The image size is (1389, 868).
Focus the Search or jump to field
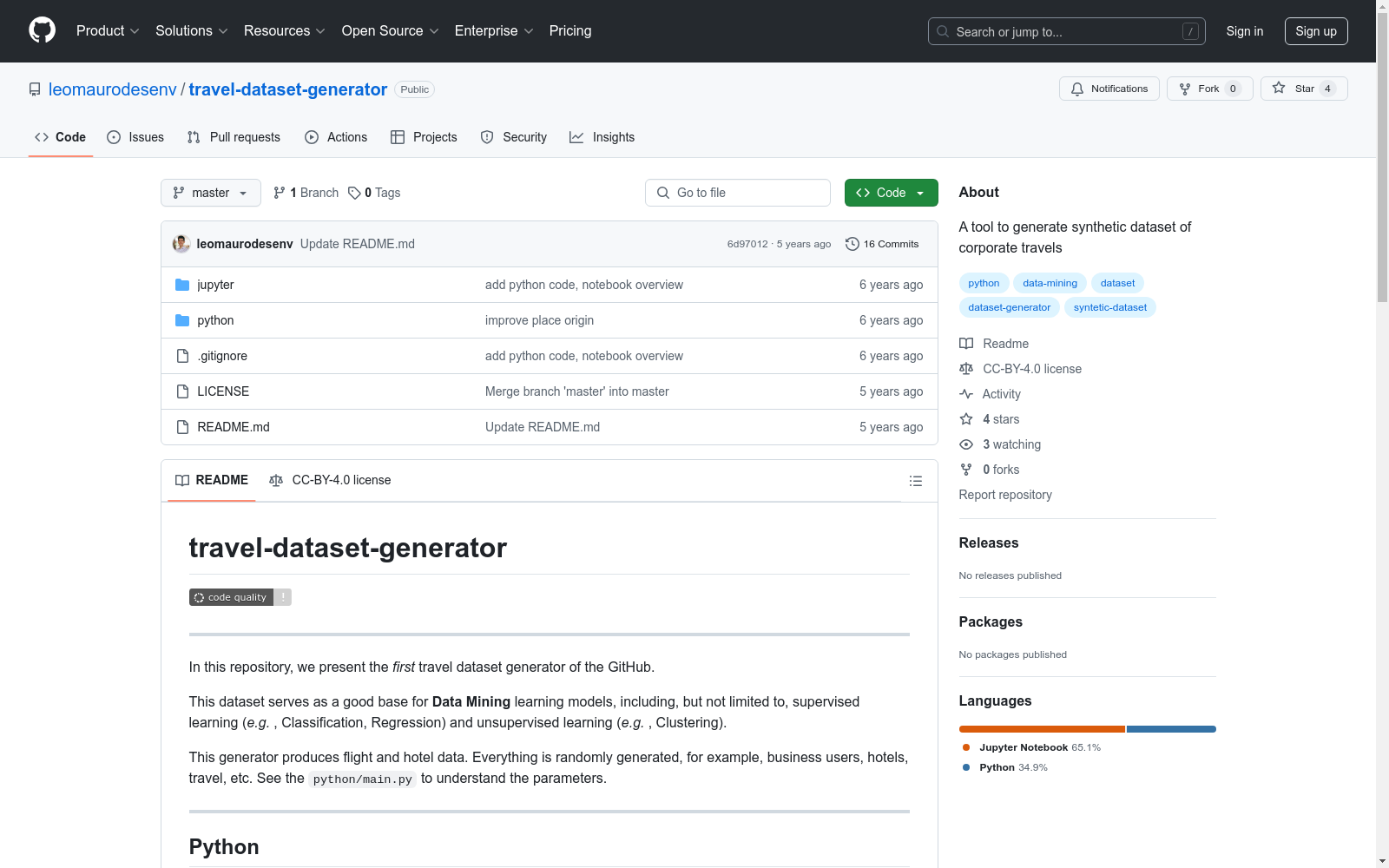pyautogui.click(x=1067, y=31)
